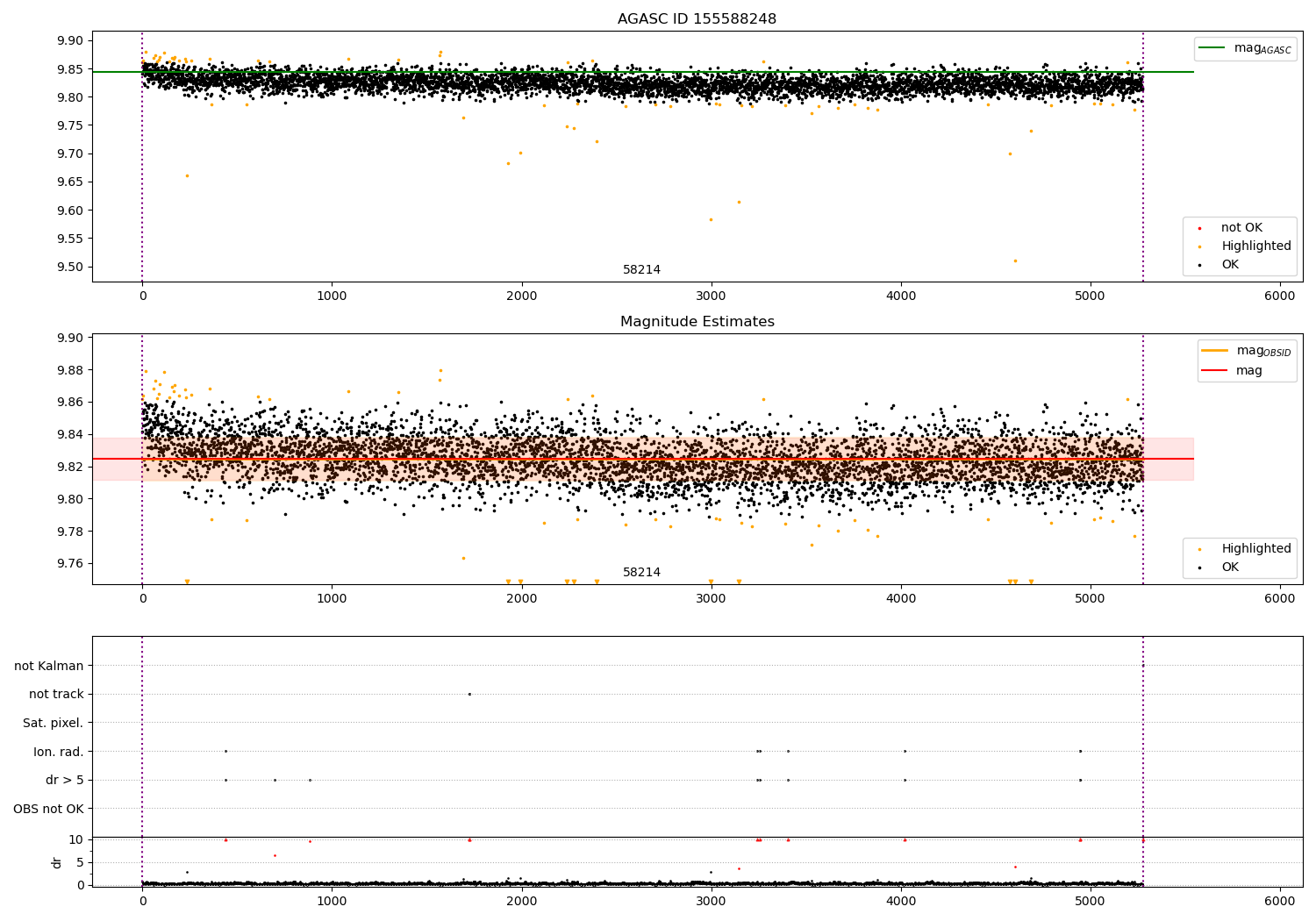Click the 'dr' y-axis label

[56, 862]
